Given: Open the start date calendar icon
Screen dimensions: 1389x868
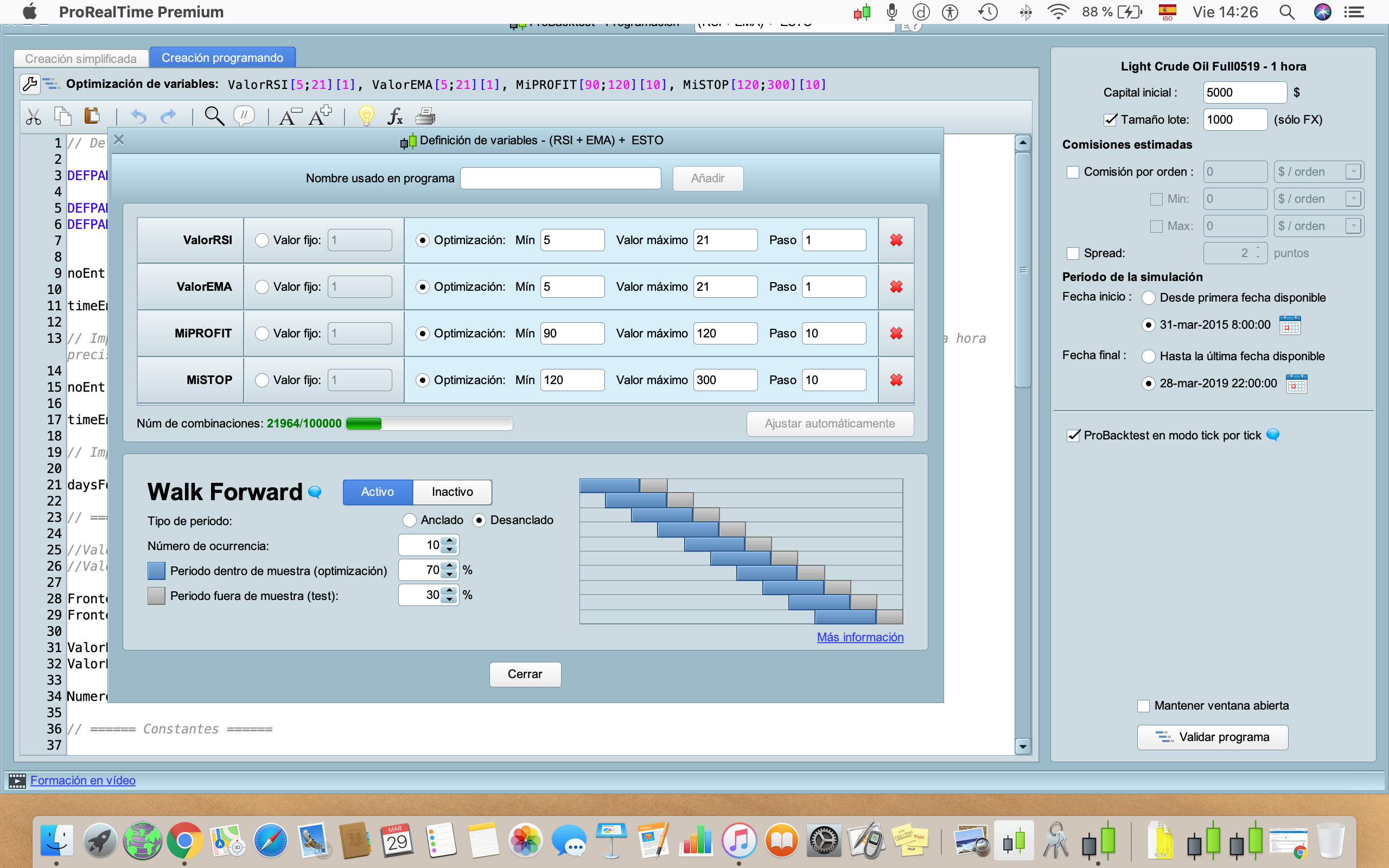Looking at the screenshot, I should tap(1290, 325).
